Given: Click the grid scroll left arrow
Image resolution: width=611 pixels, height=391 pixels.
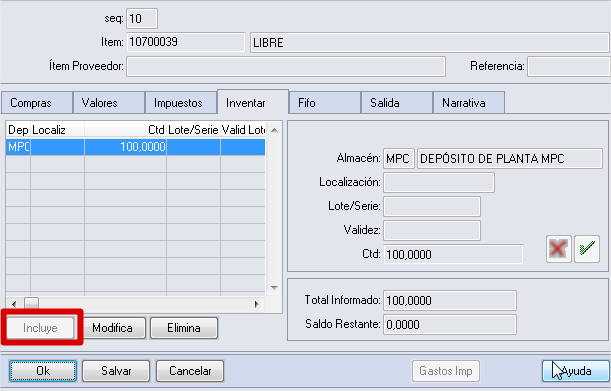Looking at the screenshot, I should click(x=14, y=304).
